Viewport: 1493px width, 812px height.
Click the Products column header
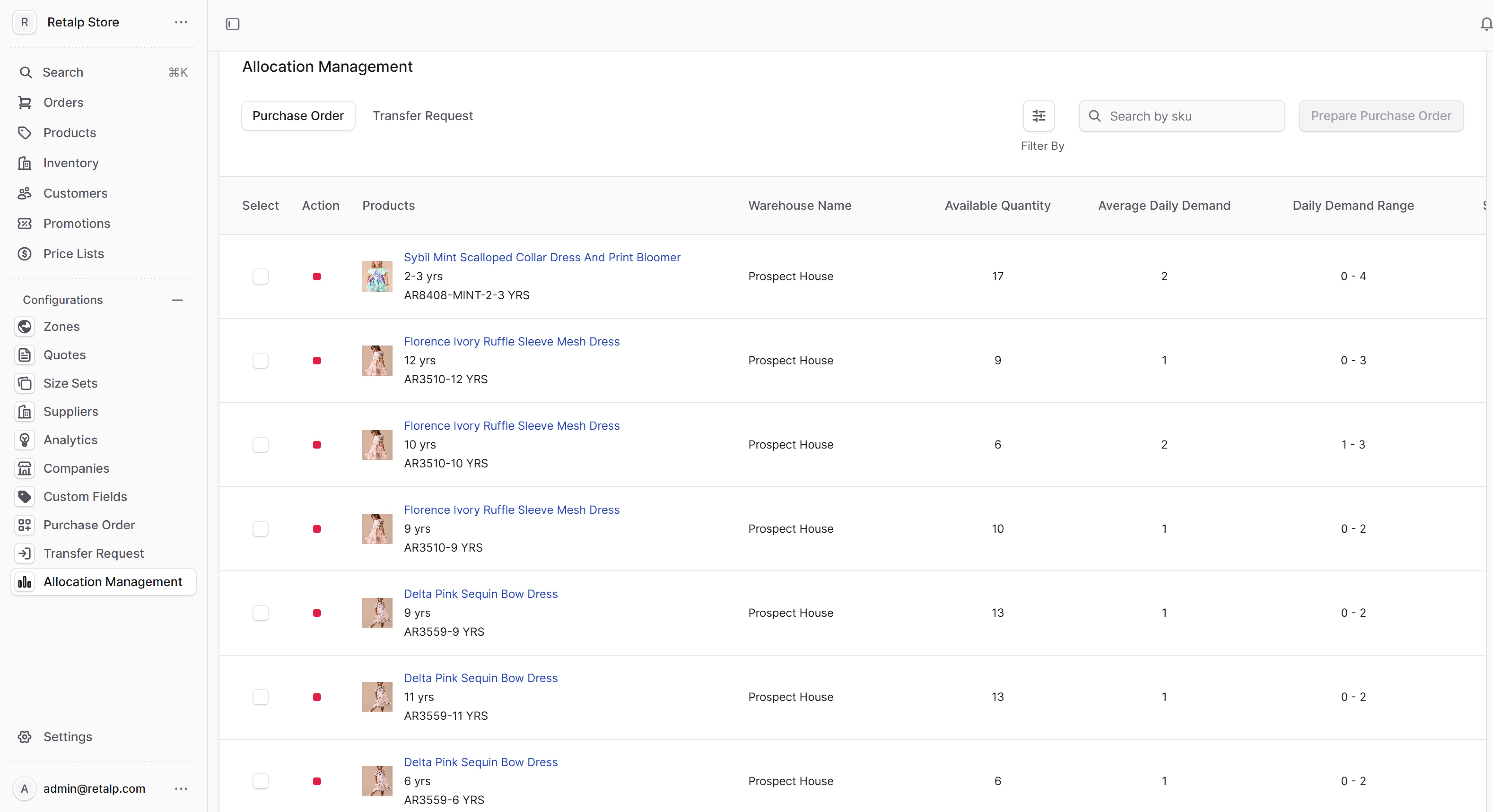[x=388, y=206]
